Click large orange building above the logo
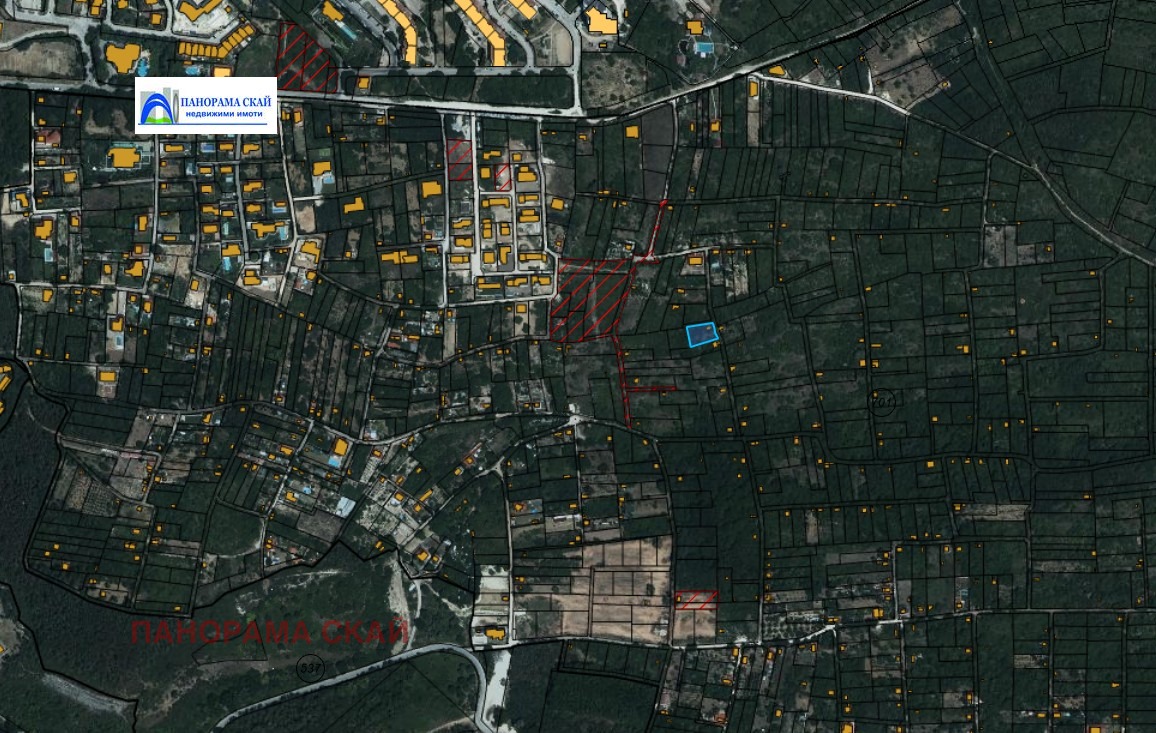This screenshot has height=733, width=1156. coord(122,55)
